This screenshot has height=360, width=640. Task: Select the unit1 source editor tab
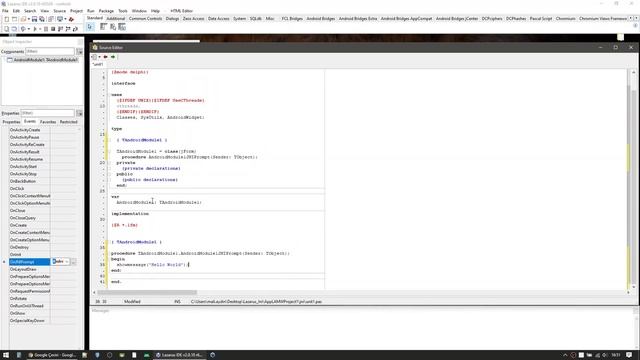(x=98, y=64)
